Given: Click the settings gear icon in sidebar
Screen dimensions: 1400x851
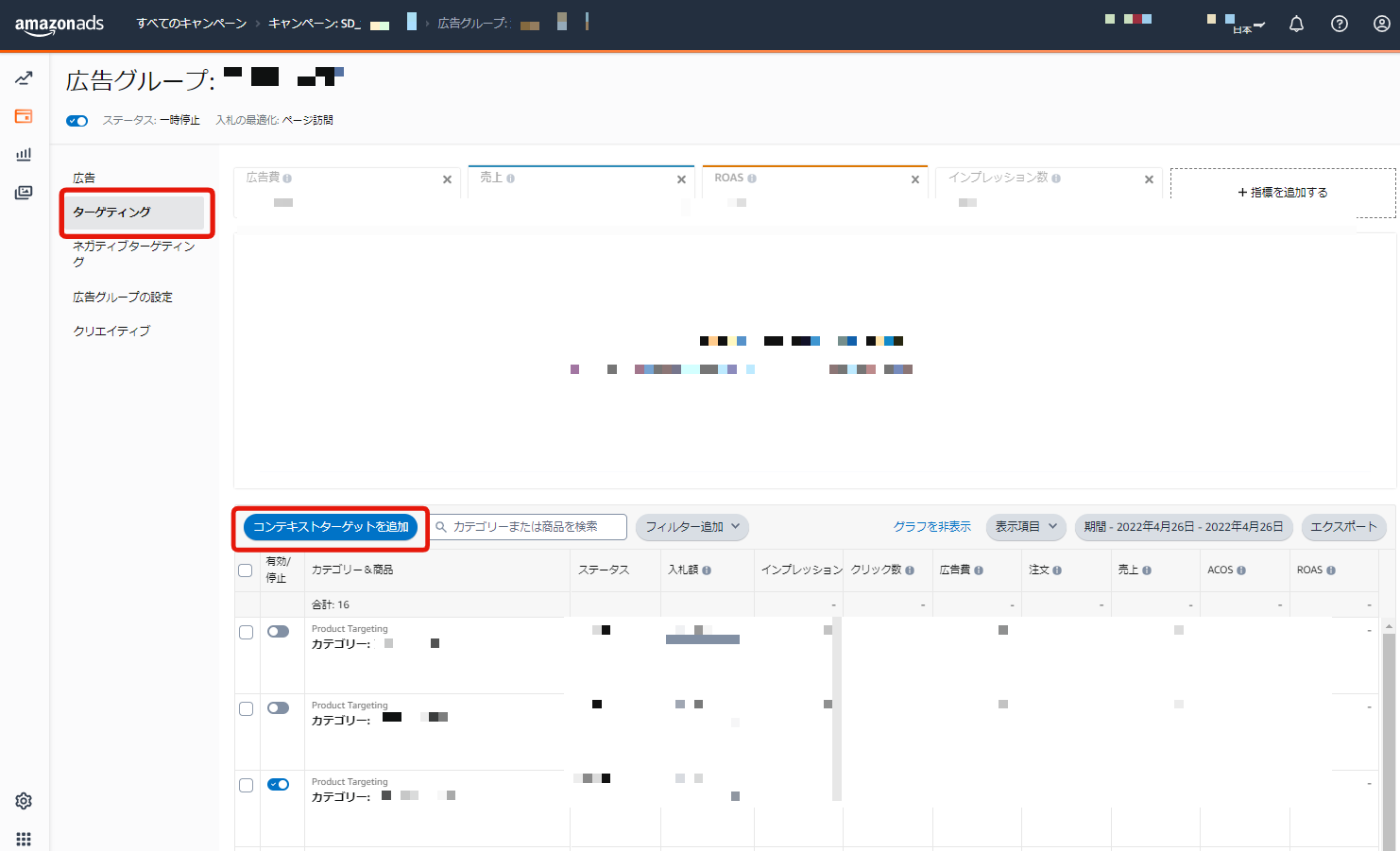Looking at the screenshot, I should (24, 801).
